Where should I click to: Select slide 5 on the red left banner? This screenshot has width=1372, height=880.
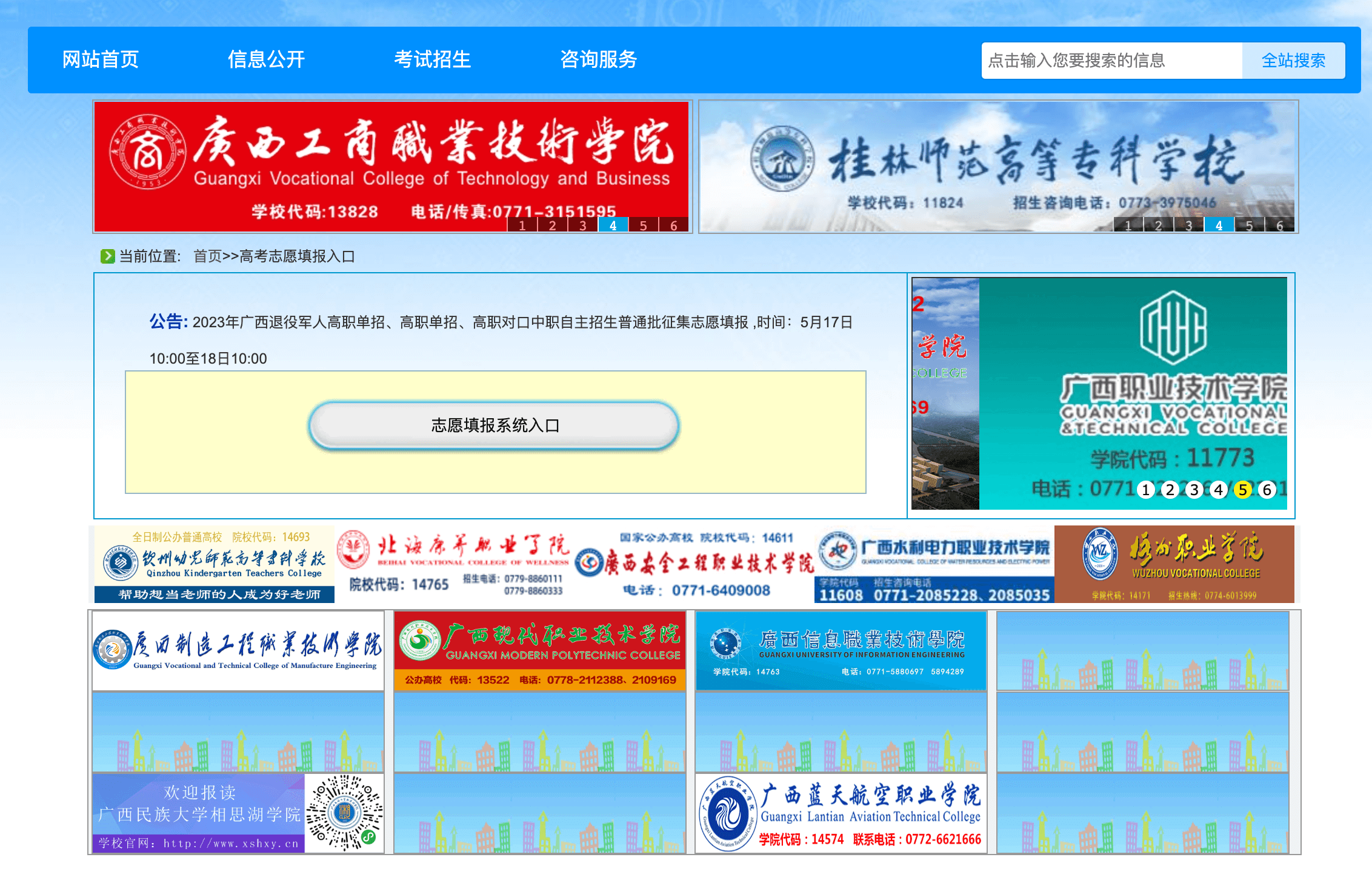[x=644, y=225]
